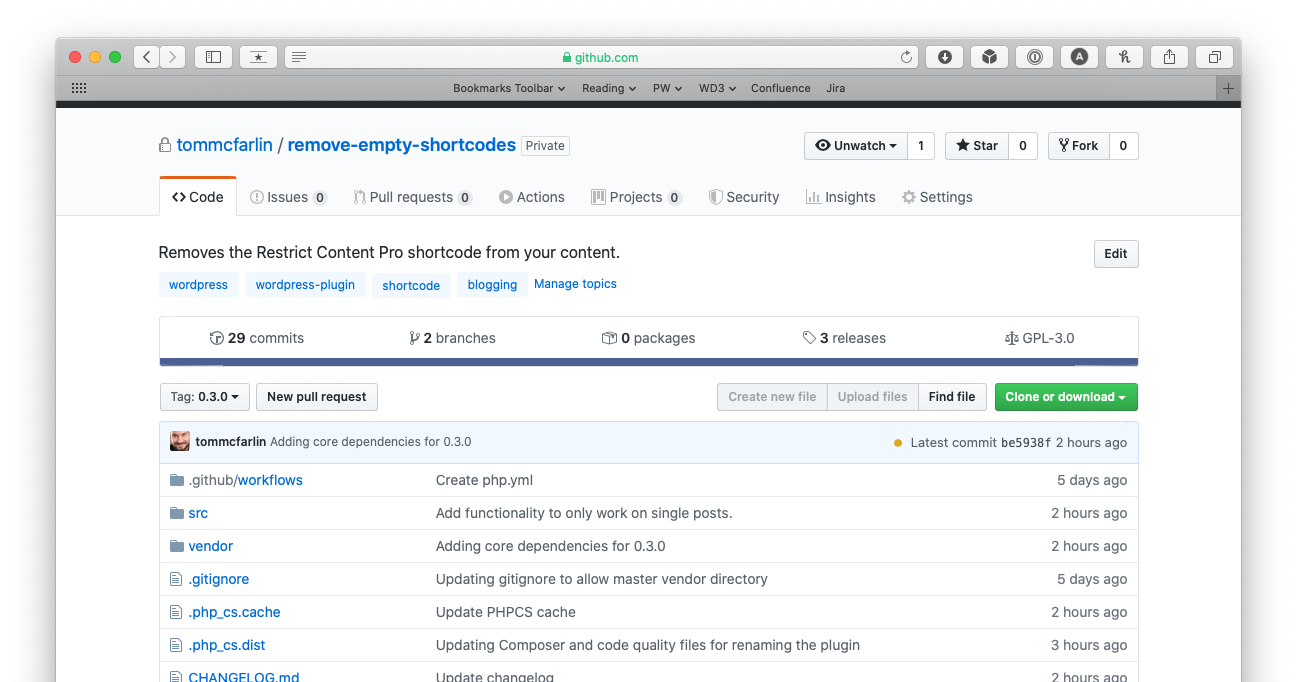Click the Manage topics link
The width and height of the screenshot is (1297, 682).
(575, 284)
